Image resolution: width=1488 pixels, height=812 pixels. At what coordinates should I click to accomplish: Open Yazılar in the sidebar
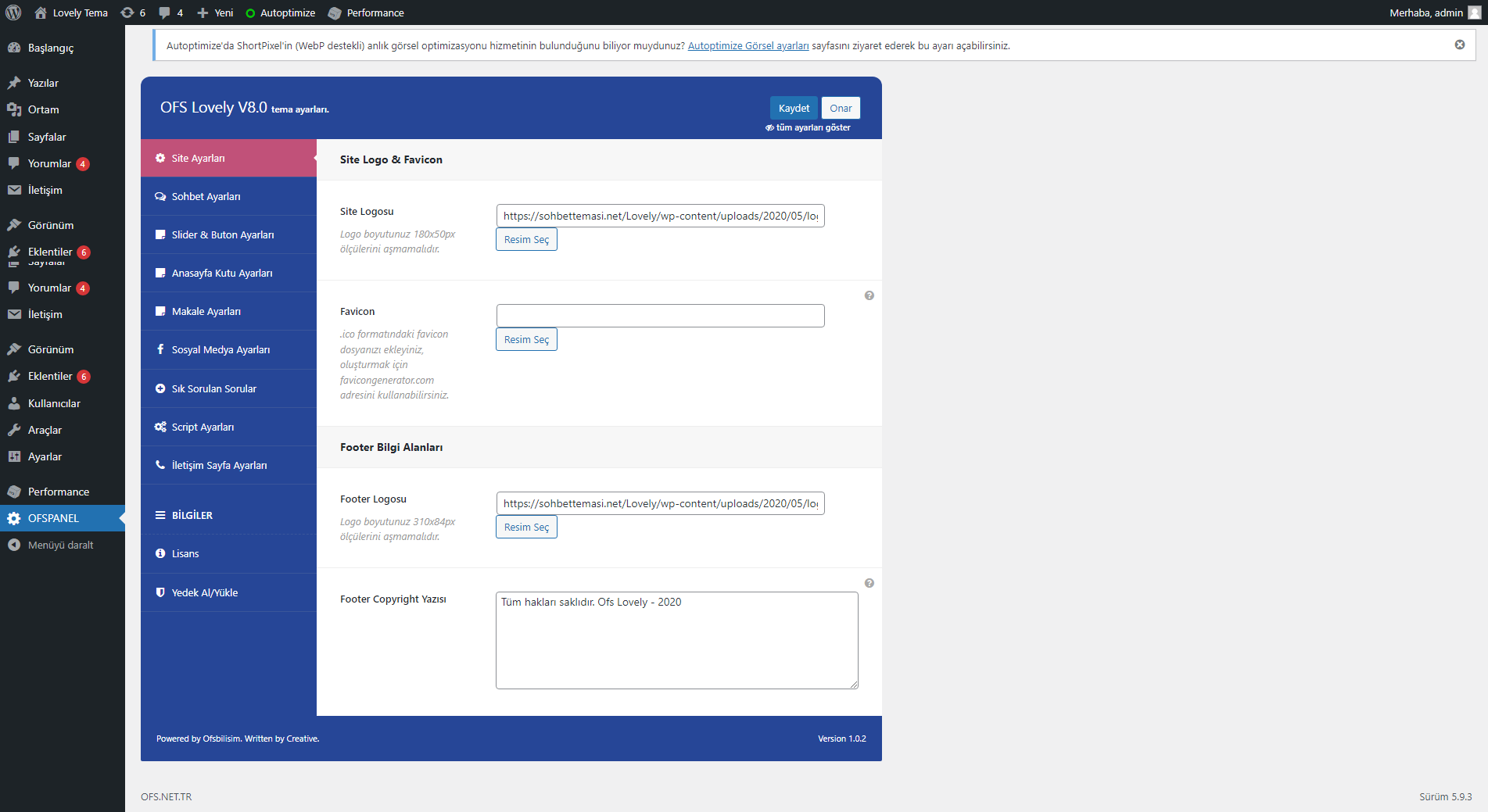pyautogui.click(x=63, y=83)
